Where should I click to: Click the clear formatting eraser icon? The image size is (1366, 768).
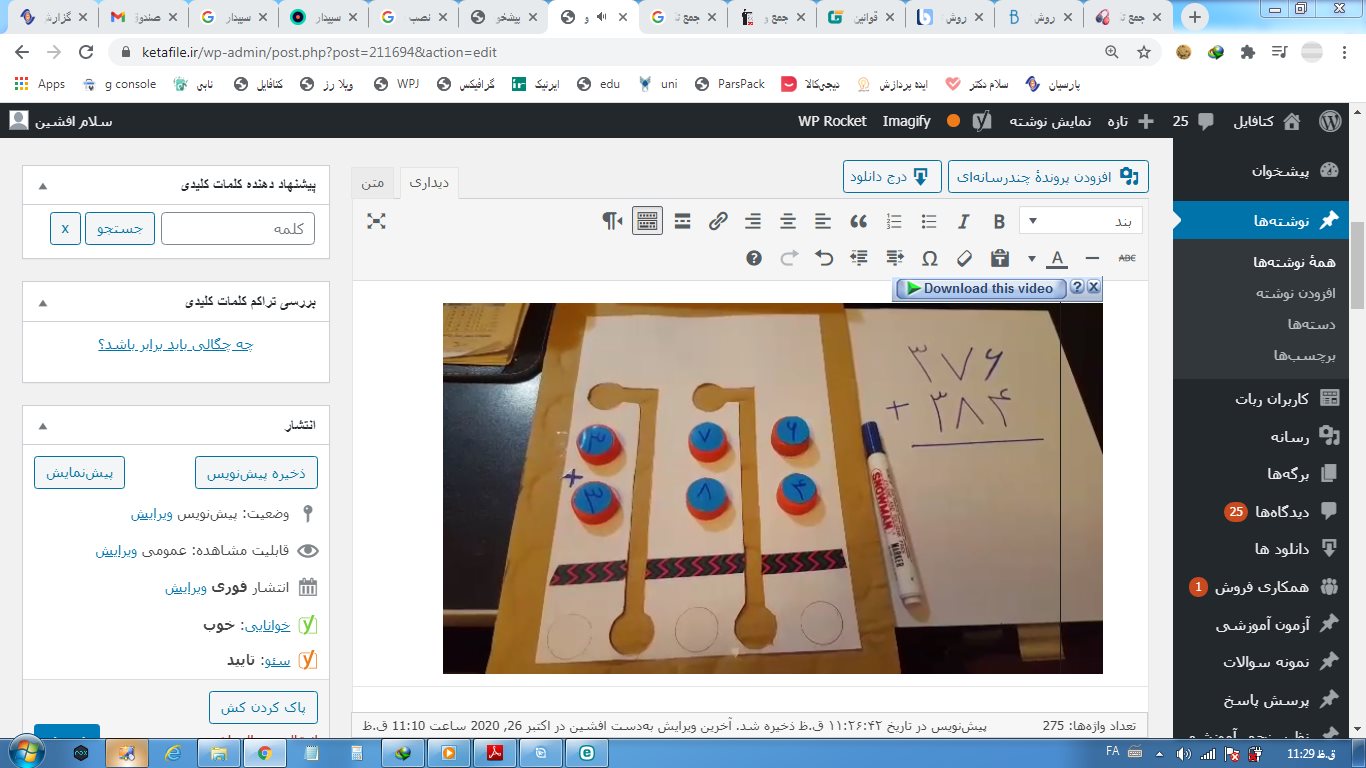coord(964,258)
